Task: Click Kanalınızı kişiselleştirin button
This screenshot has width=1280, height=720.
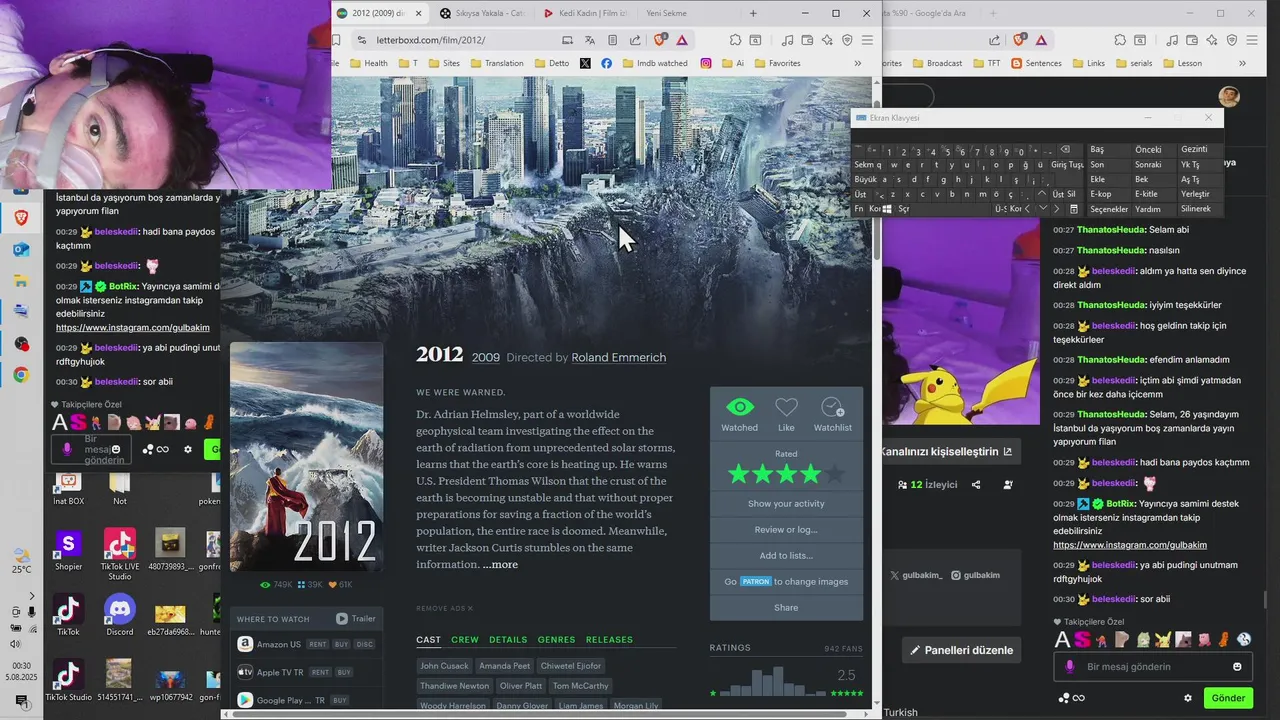Action: point(947,451)
